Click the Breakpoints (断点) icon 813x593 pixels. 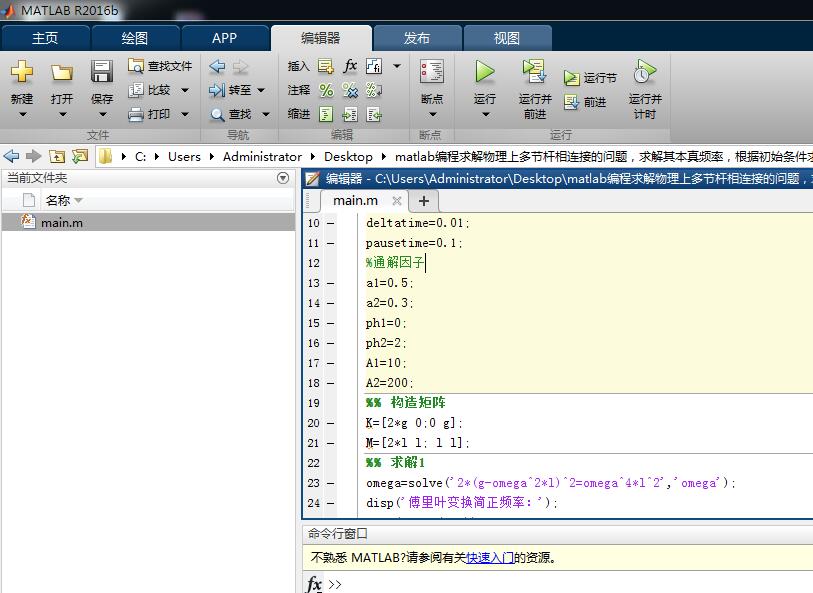pos(431,72)
